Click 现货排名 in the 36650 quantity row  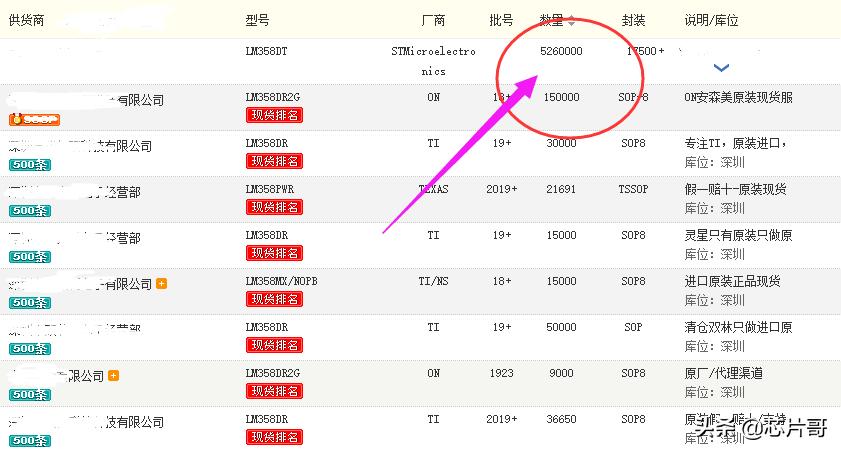(x=274, y=438)
